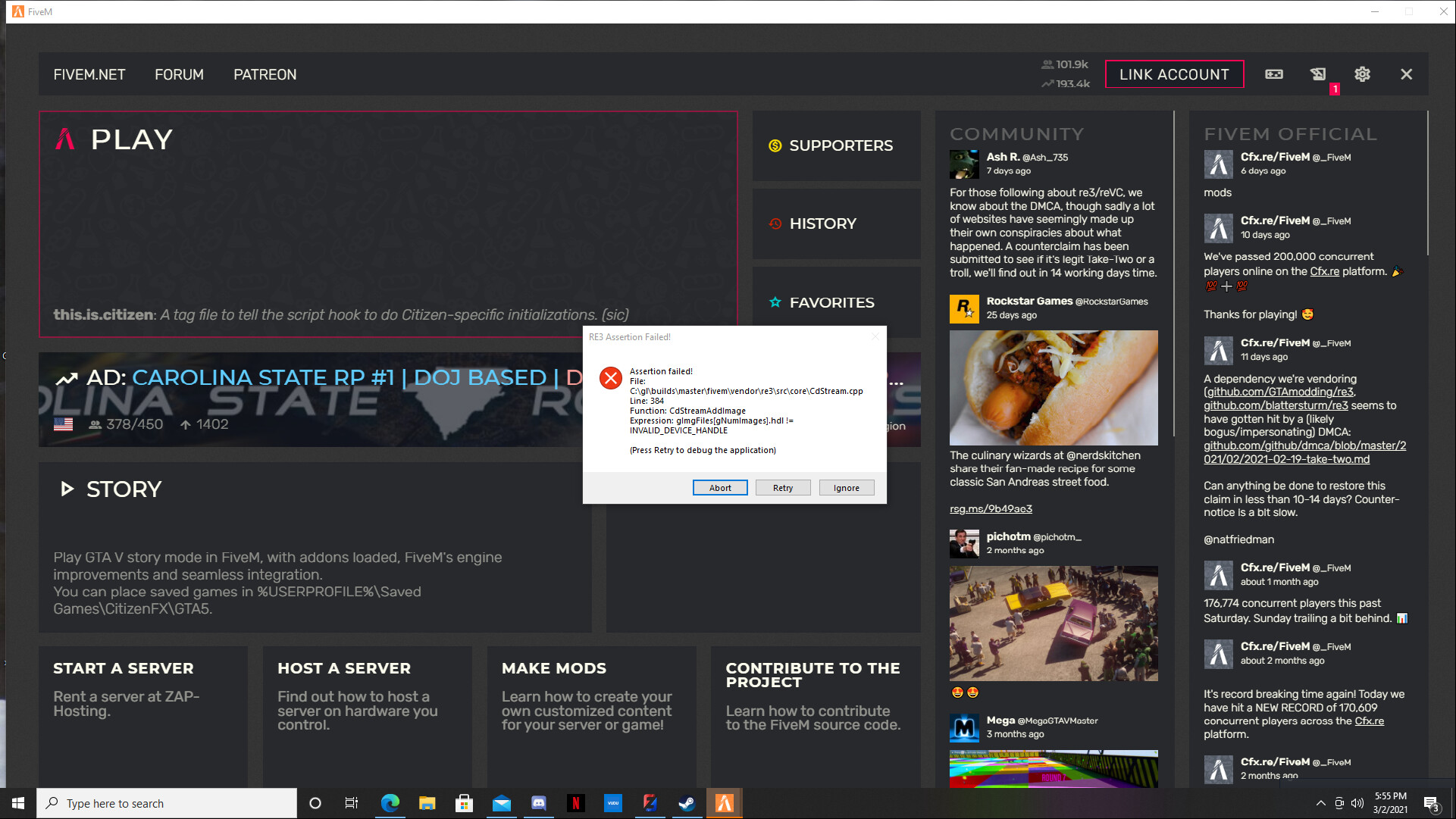Open the SUPPORTERS server list
1456x819 pixels.
[x=837, y=145]
